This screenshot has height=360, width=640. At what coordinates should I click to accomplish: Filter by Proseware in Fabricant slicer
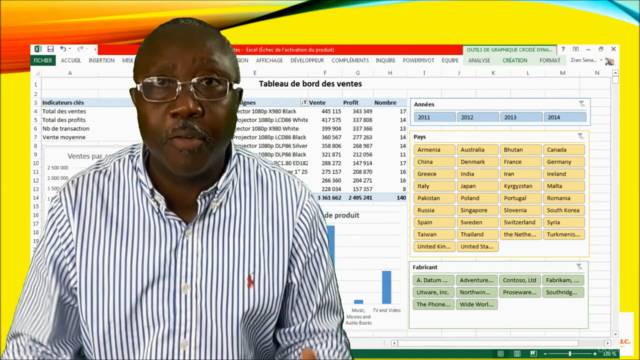tap(520, 292)
